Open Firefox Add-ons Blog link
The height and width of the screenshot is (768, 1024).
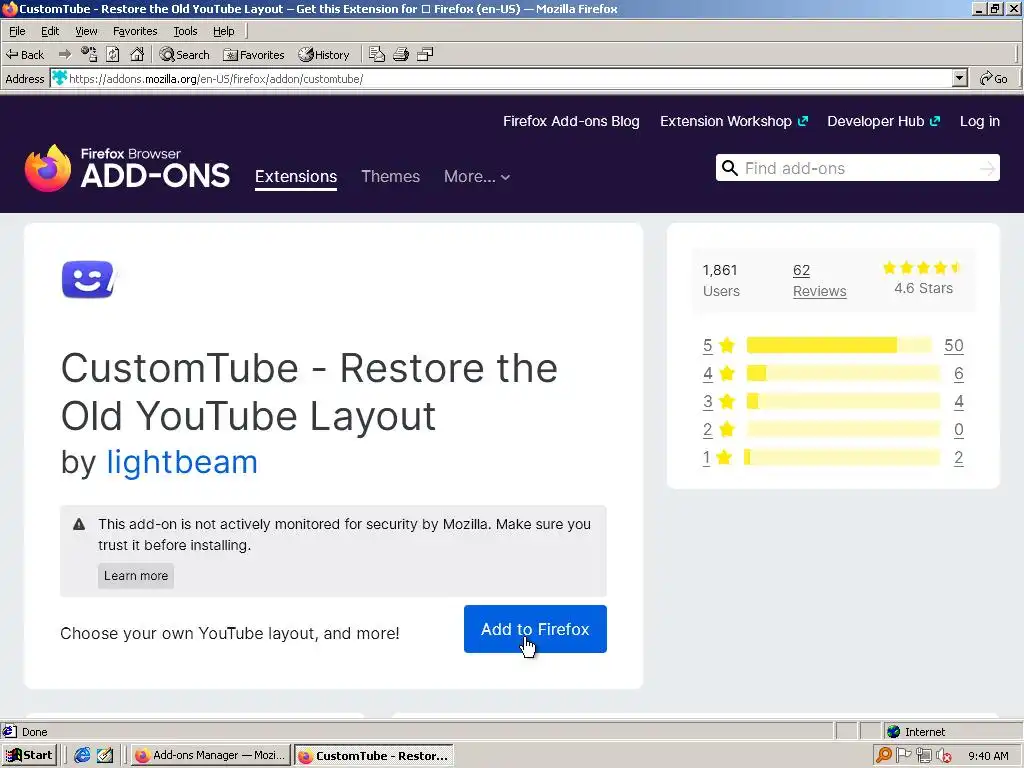tap(571, 121)
